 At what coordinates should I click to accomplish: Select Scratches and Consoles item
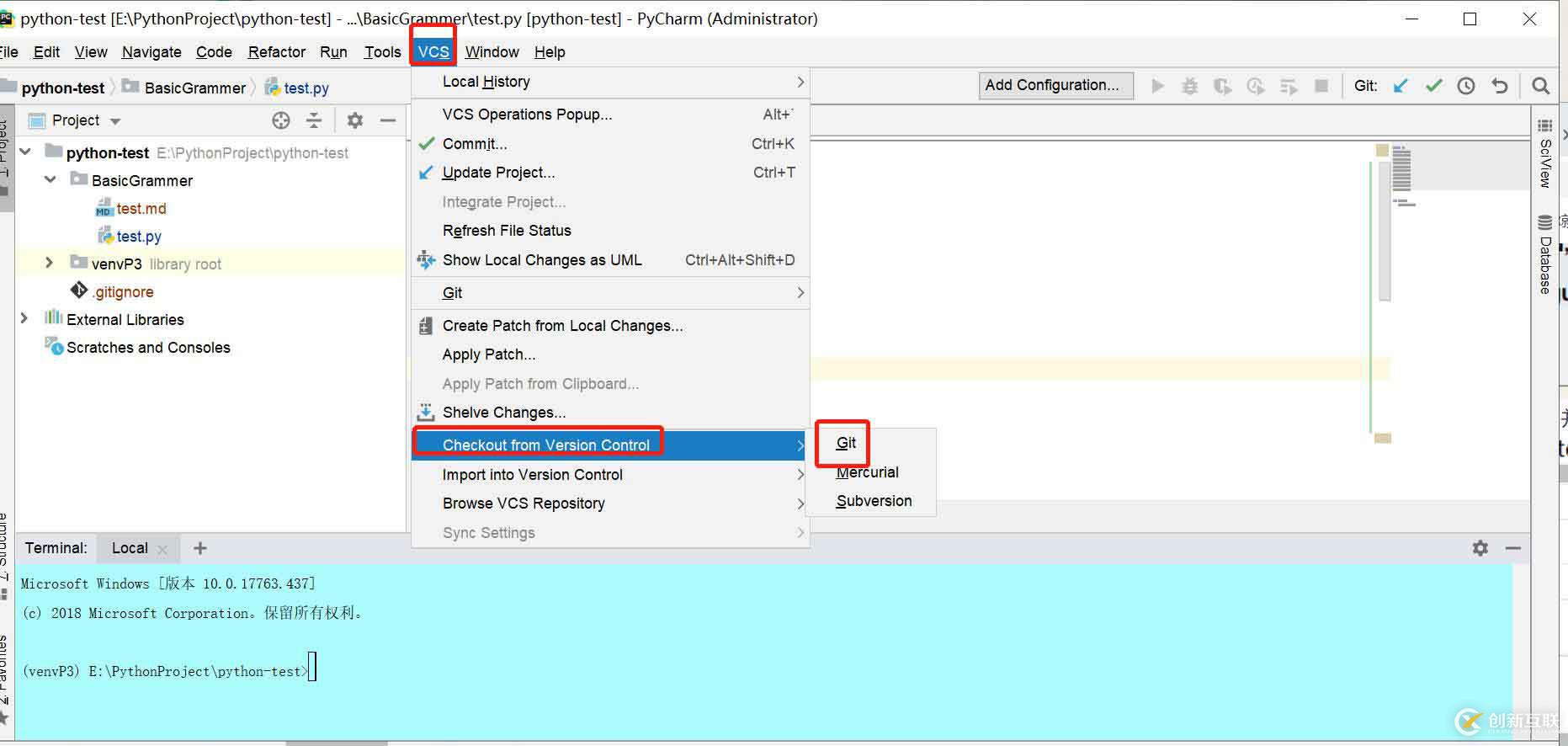pyautogui.click(x=148, y=348)
